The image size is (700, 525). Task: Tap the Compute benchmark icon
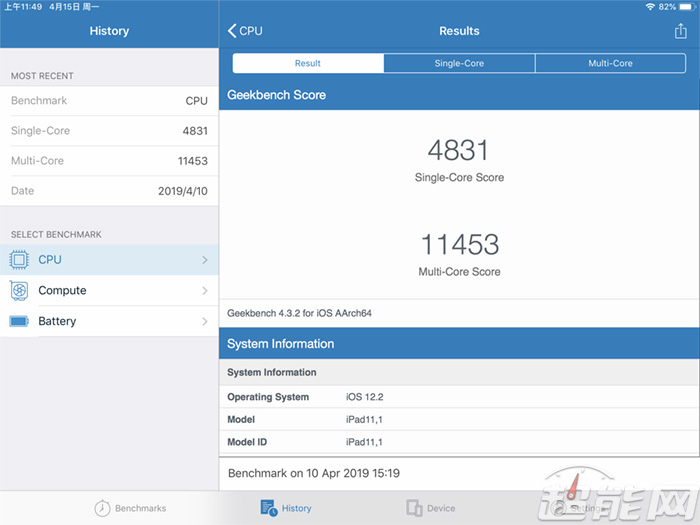click(19, 291)
